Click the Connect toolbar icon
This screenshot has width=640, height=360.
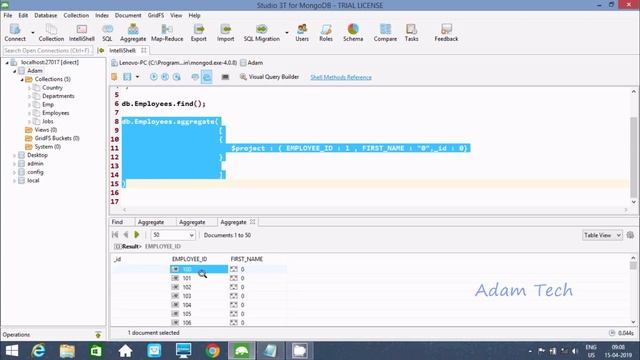pos(15,33)
